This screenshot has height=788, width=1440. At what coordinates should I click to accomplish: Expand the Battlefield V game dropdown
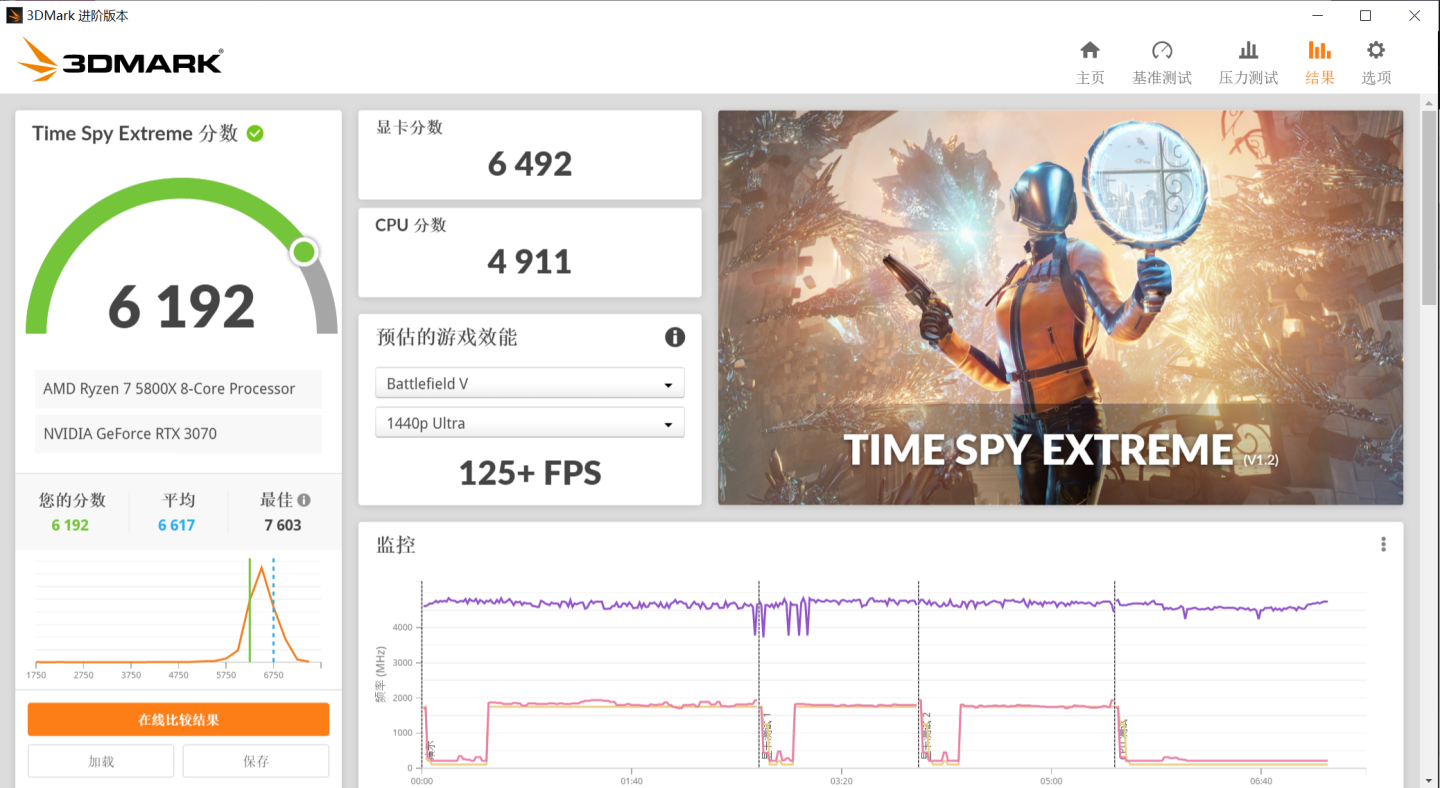point(530,383)
